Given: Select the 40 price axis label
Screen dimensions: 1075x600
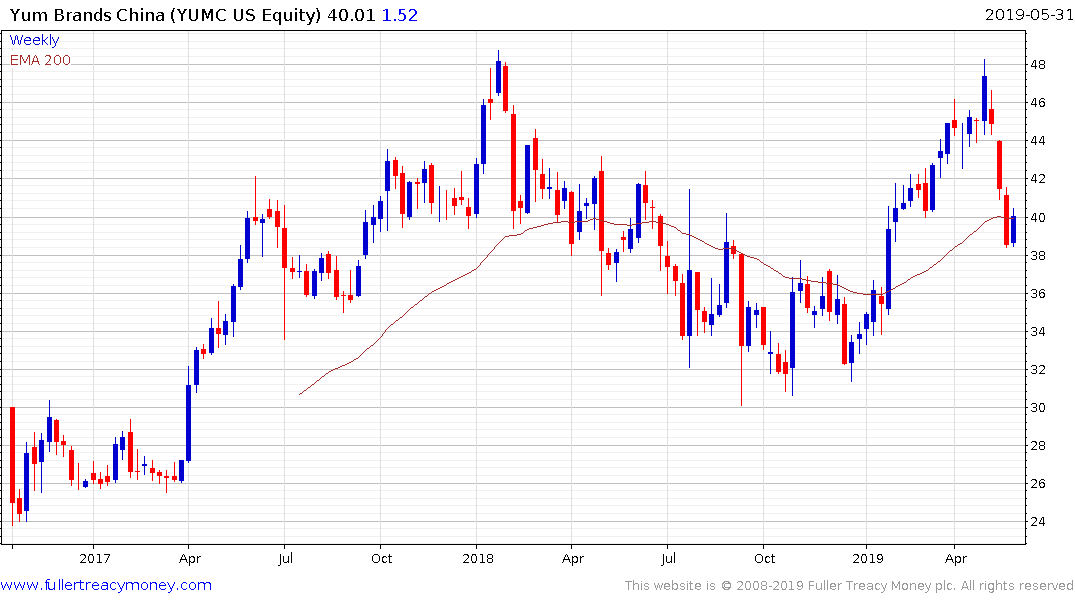Looking at the screenshot, I should coord(1037,218).
